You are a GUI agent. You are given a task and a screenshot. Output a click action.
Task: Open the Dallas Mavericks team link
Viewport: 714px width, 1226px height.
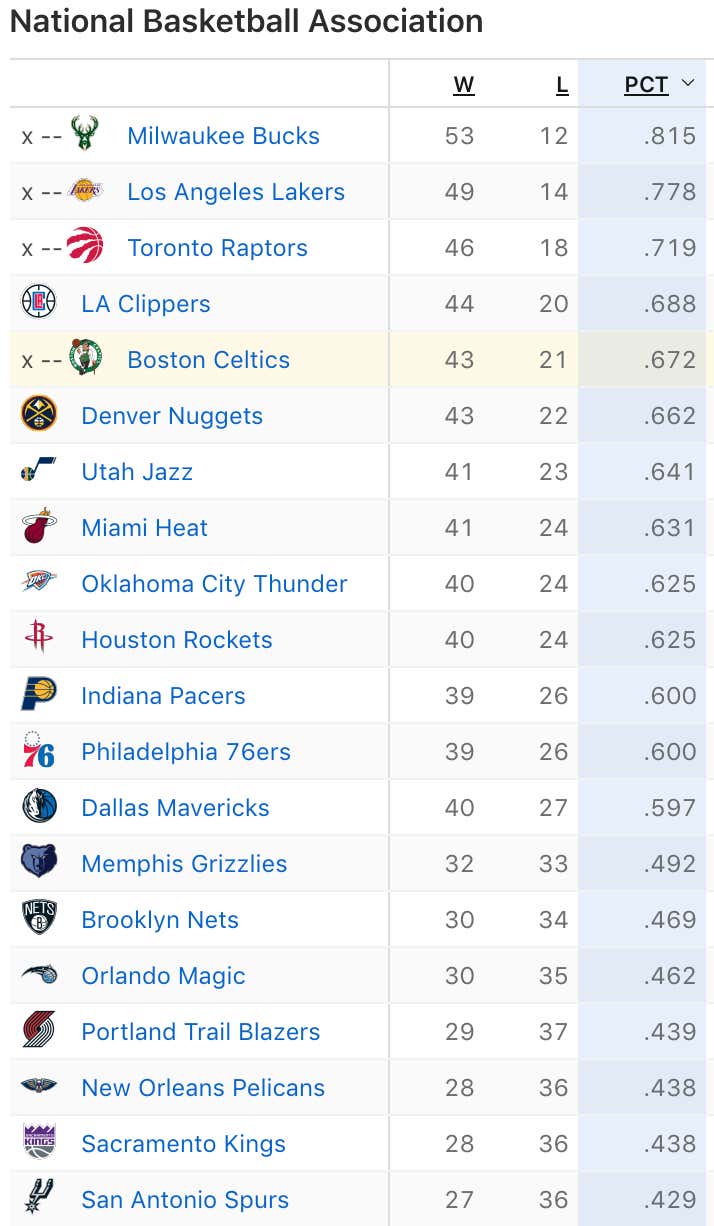pyautogui.click(x=175, y=808)
